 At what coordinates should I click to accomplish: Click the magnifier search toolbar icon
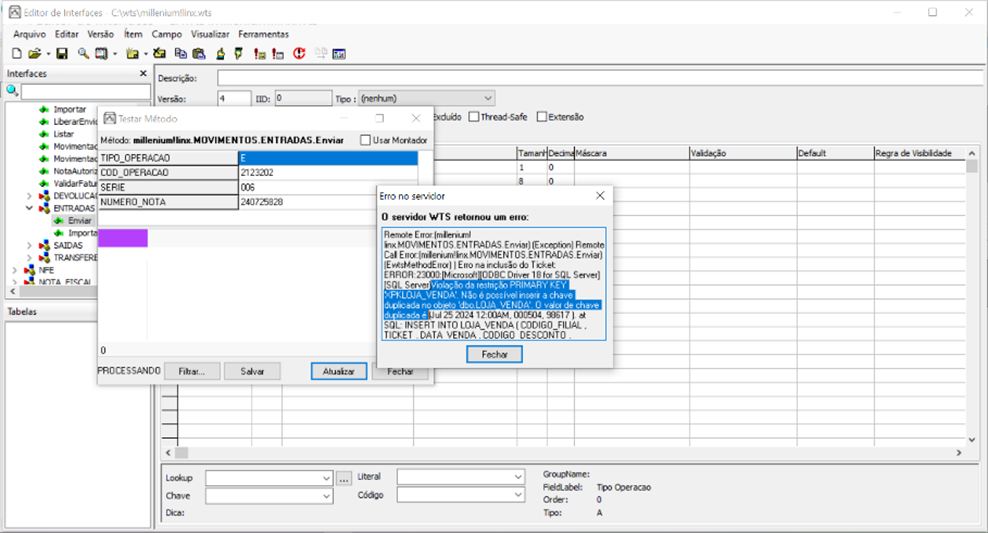(x=84, y=53)
